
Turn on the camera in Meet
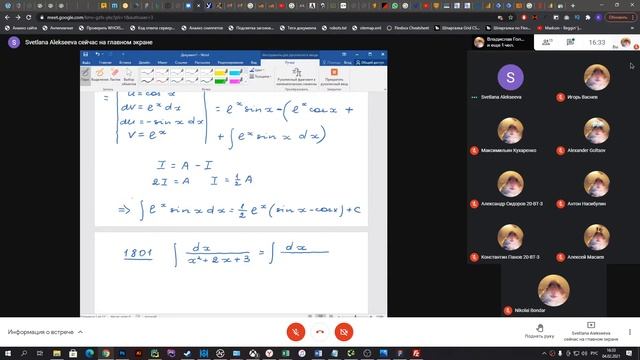tap(344, 332)
